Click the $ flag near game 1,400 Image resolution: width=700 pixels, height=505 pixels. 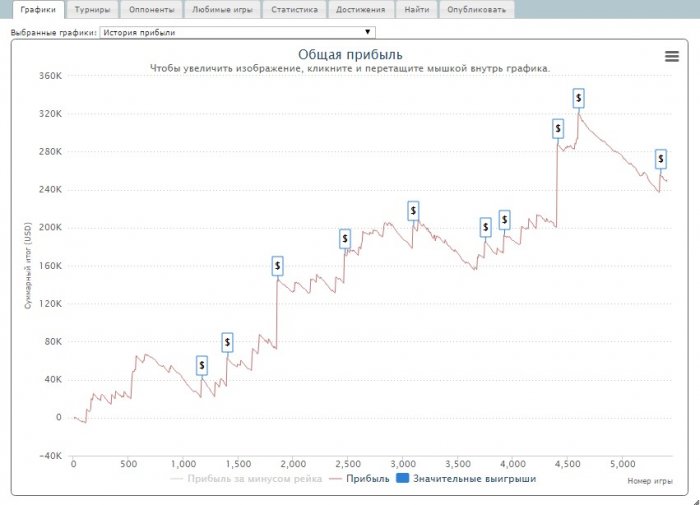point(227,342)
